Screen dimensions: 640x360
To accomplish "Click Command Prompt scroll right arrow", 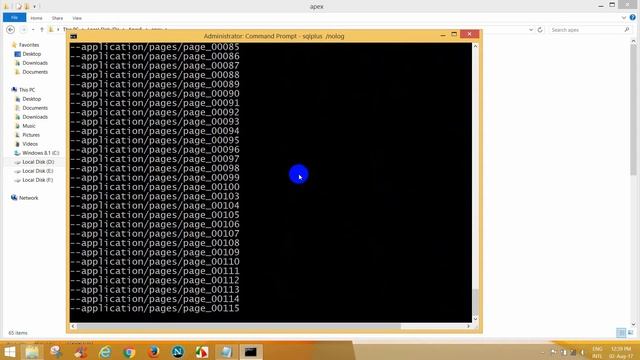I will [x=468, y=326].
